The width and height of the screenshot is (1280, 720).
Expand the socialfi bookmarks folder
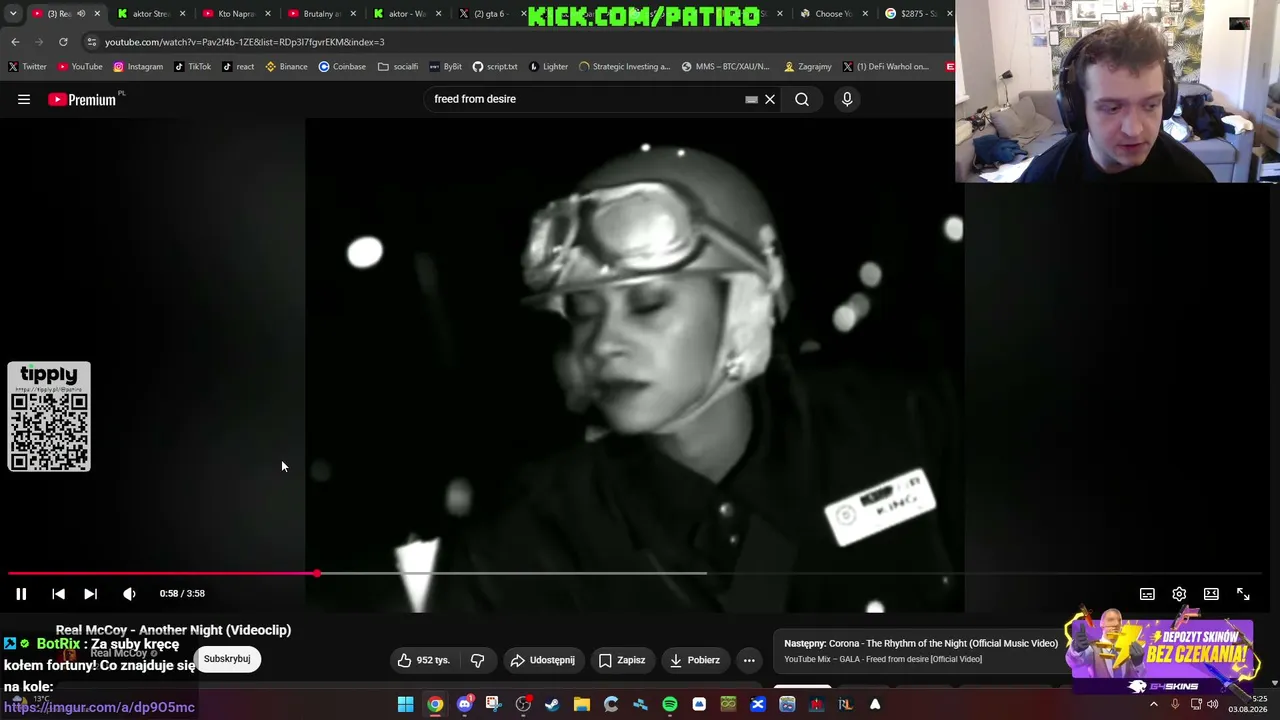pyautogui.click(x=398, y=67)
